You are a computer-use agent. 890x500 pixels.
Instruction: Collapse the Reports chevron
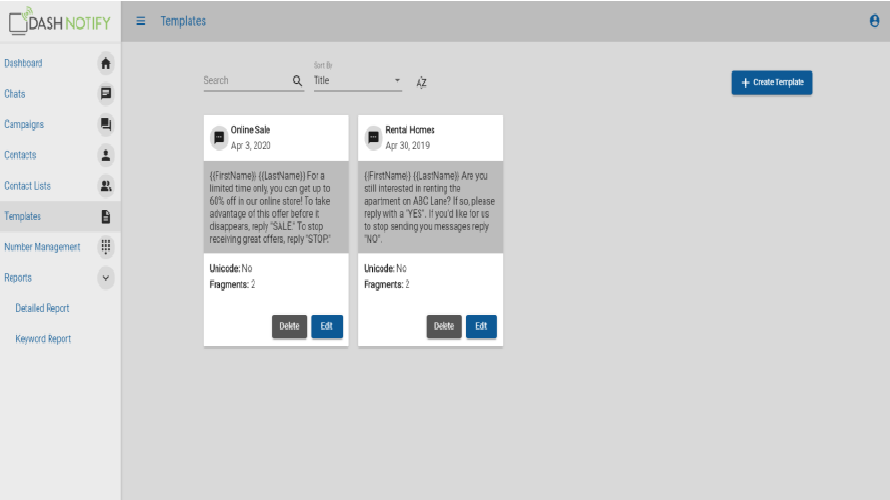[106, 278]
